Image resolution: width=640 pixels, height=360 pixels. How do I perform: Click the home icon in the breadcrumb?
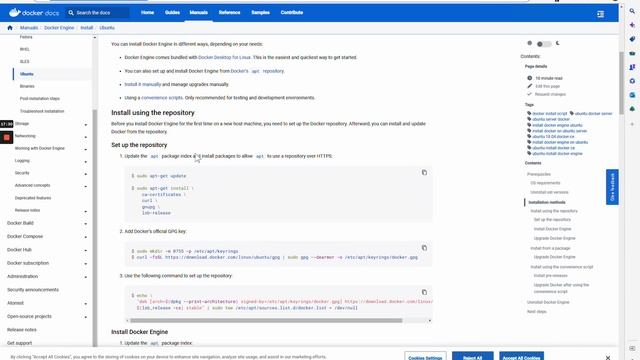pos(10,28)
